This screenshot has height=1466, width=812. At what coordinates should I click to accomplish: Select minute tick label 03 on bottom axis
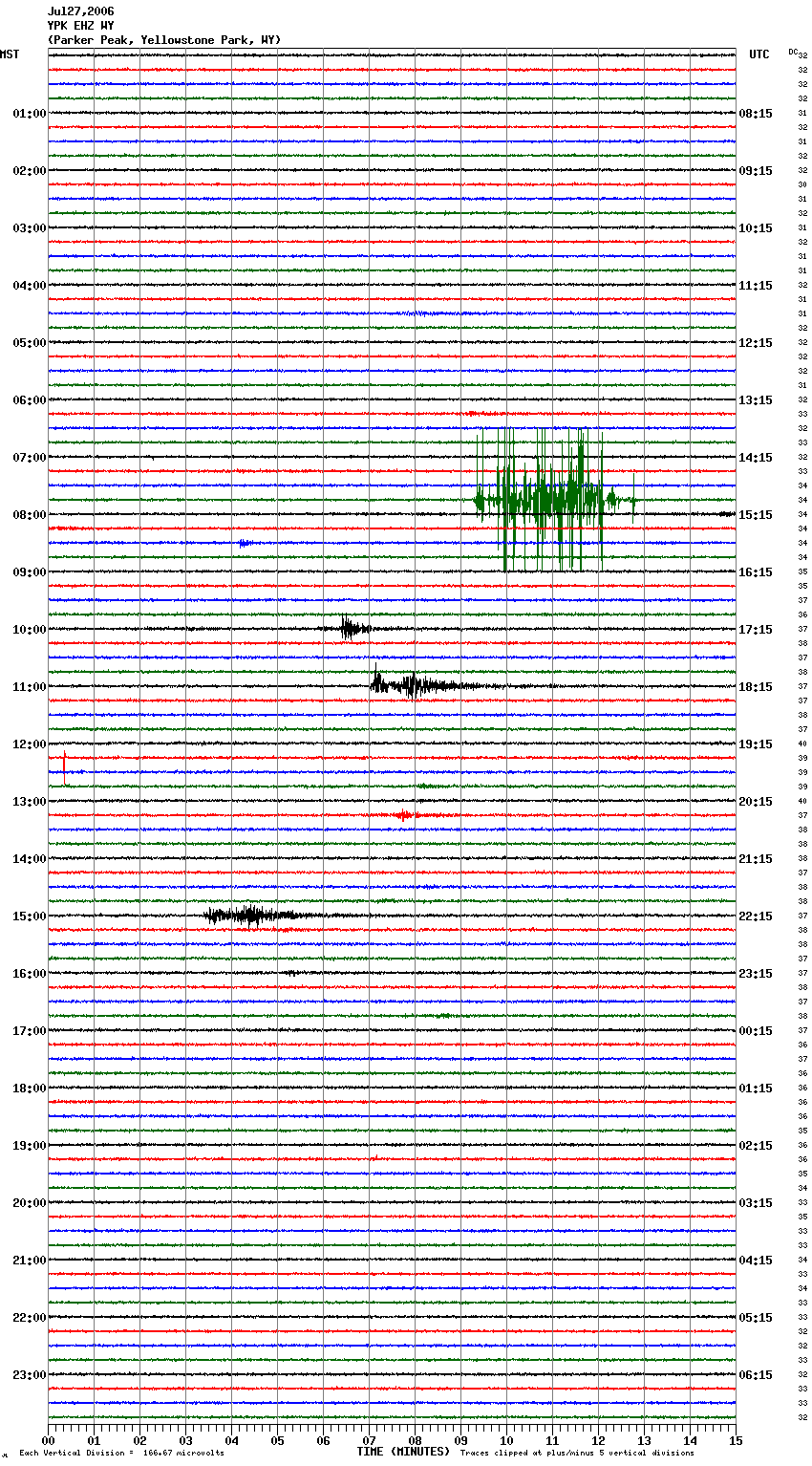coord(186,1440)
